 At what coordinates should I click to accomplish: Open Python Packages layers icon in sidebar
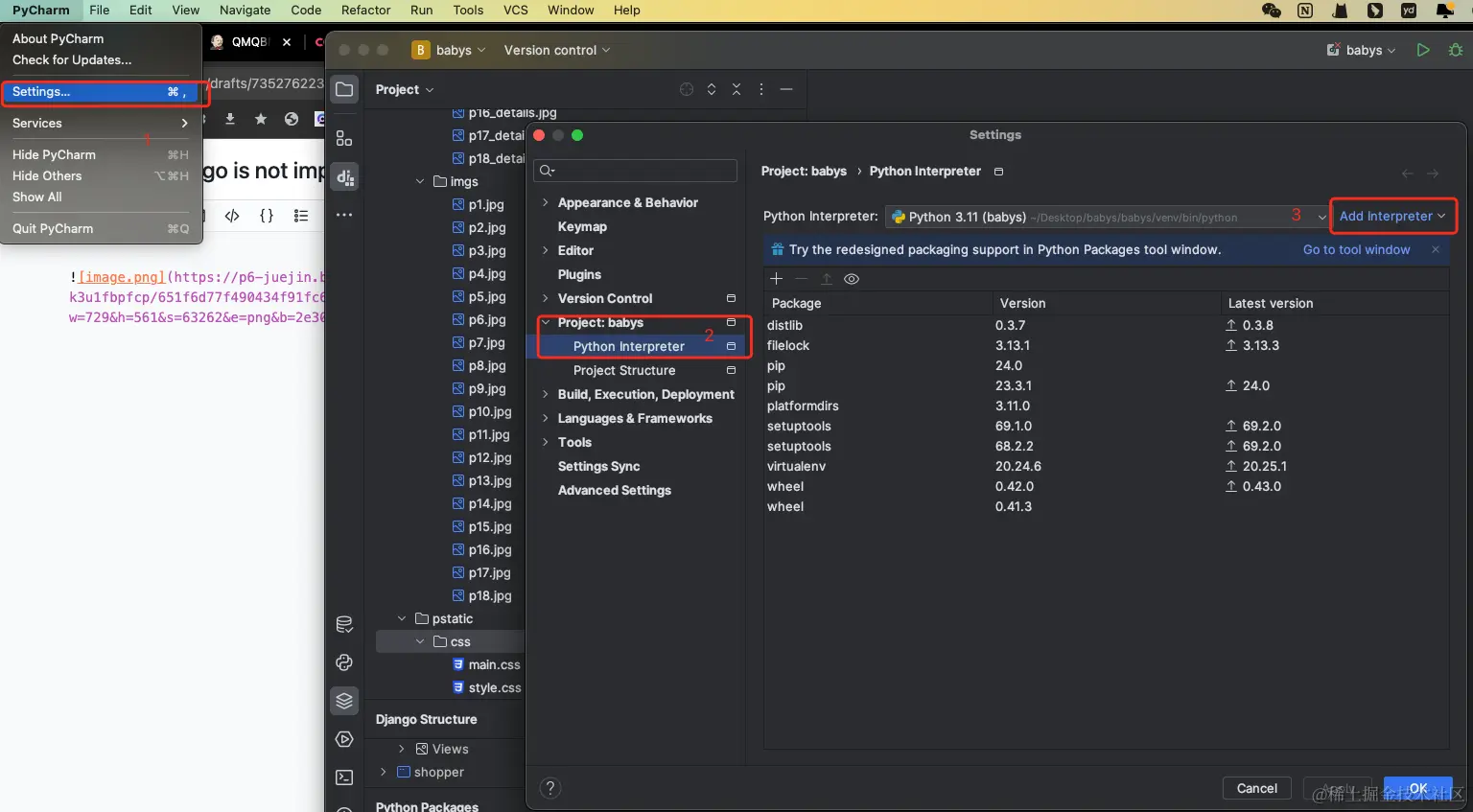pos(344,701)
